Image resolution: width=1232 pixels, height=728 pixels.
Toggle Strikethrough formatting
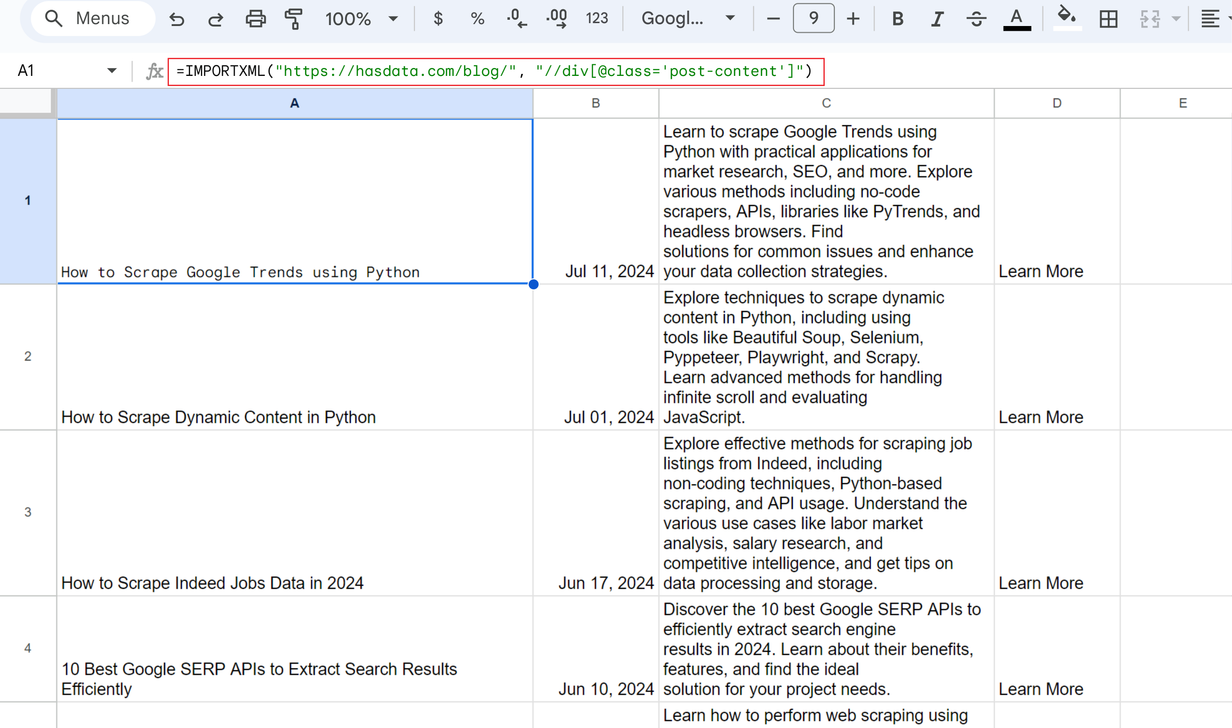click(976, 19)
